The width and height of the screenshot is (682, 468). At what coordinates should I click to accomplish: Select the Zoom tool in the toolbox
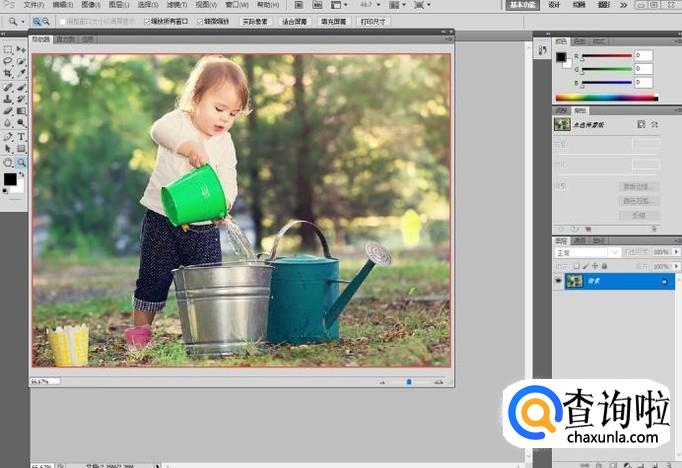click(21, 163)
